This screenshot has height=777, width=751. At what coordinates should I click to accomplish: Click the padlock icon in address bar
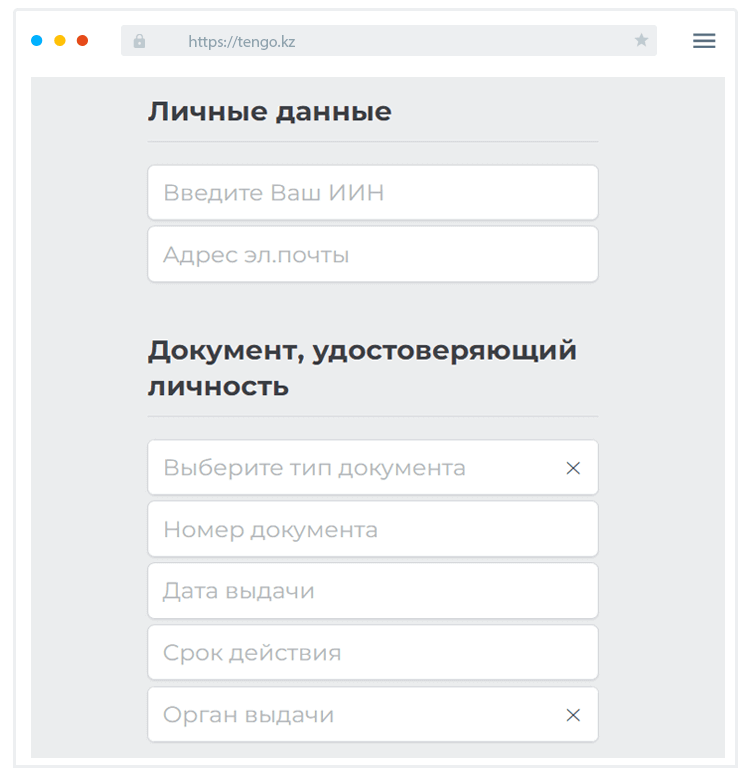coord(139,41)
